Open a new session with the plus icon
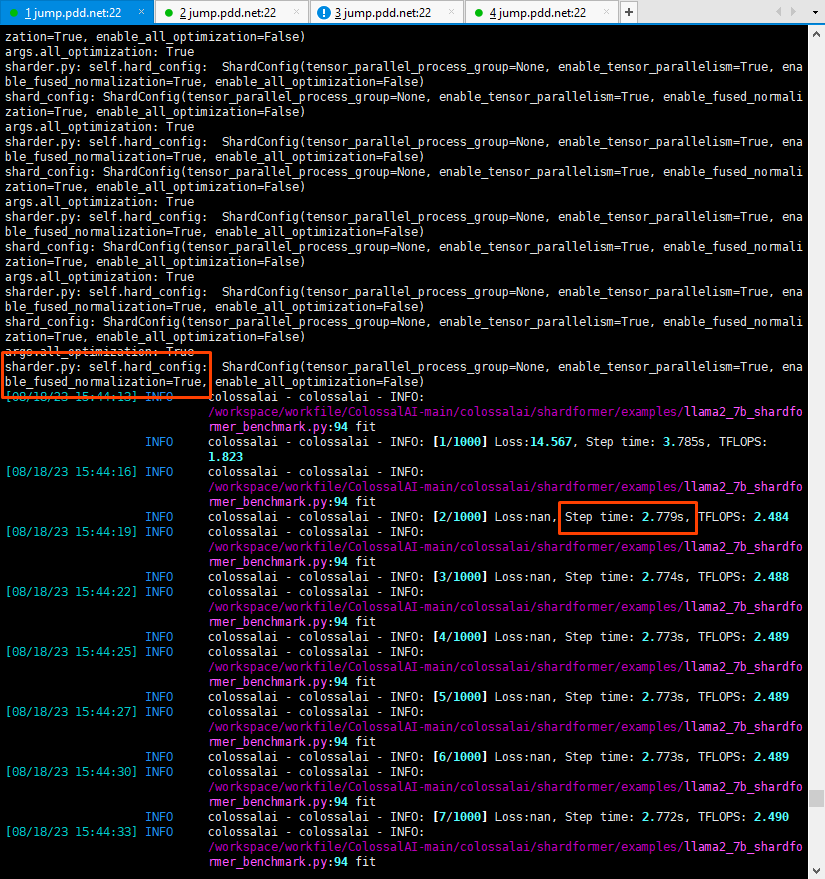Viewport: 825px width, 879px height. 627,12
